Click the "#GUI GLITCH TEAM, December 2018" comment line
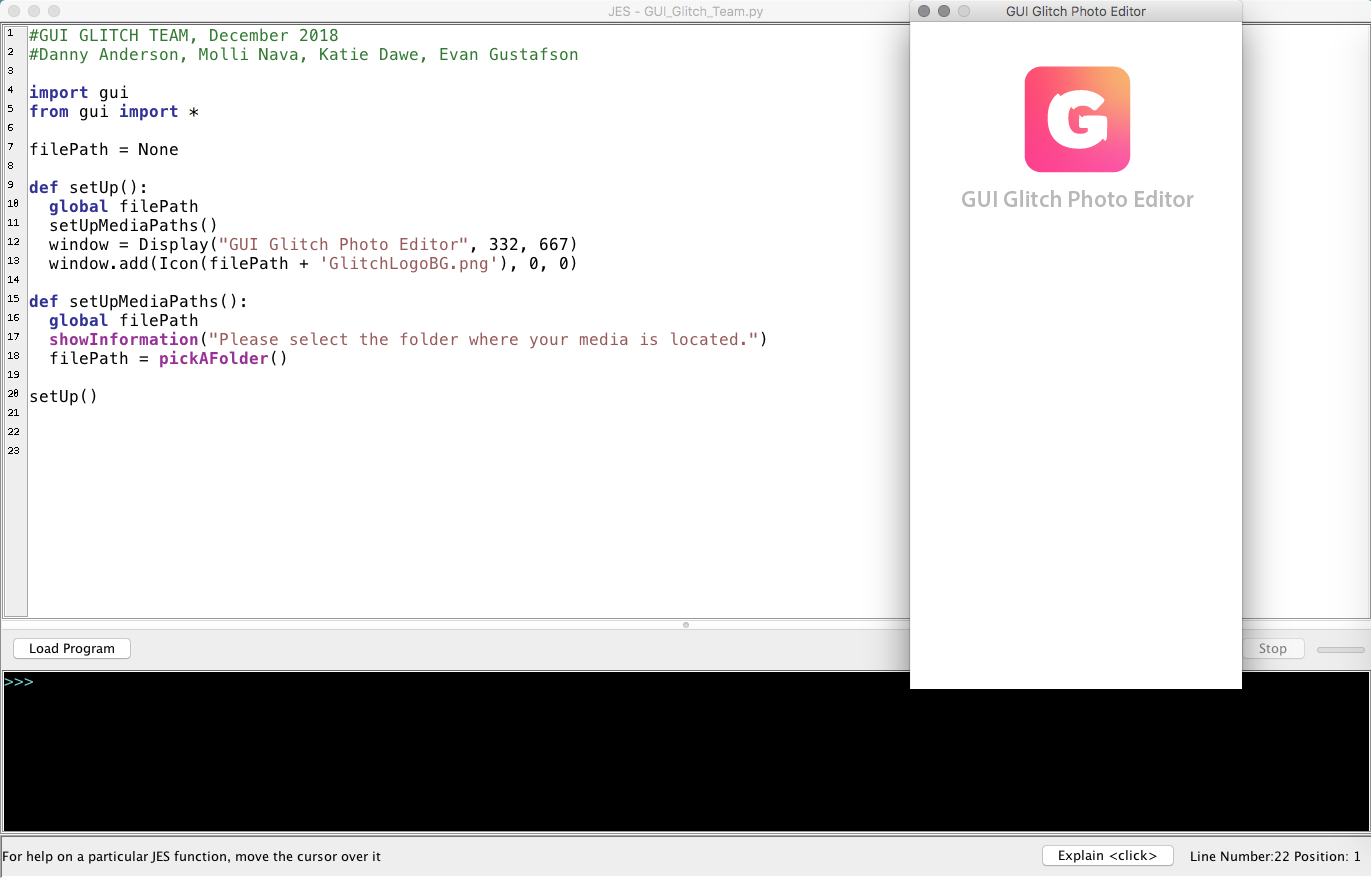 [184, 36]
